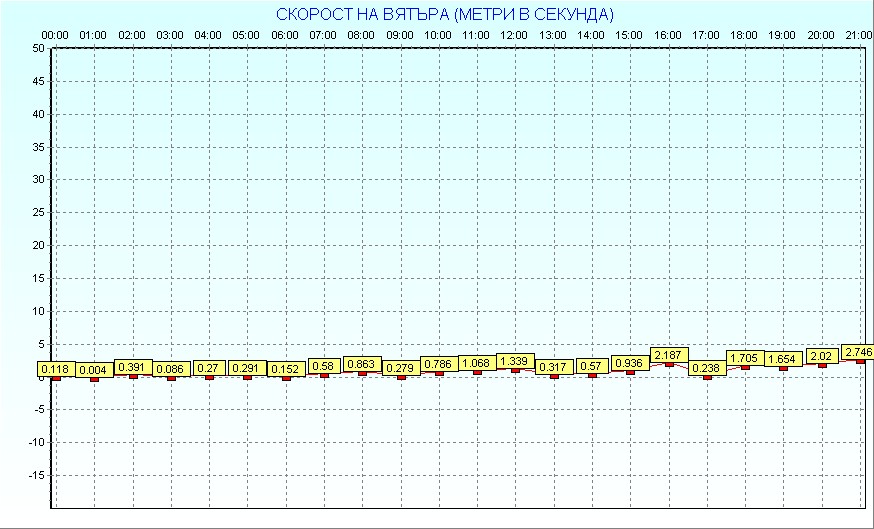The height and width of the screenshot is (529, 874).
Task: Select the 2.746 data label
Action: tap(859, 352)
